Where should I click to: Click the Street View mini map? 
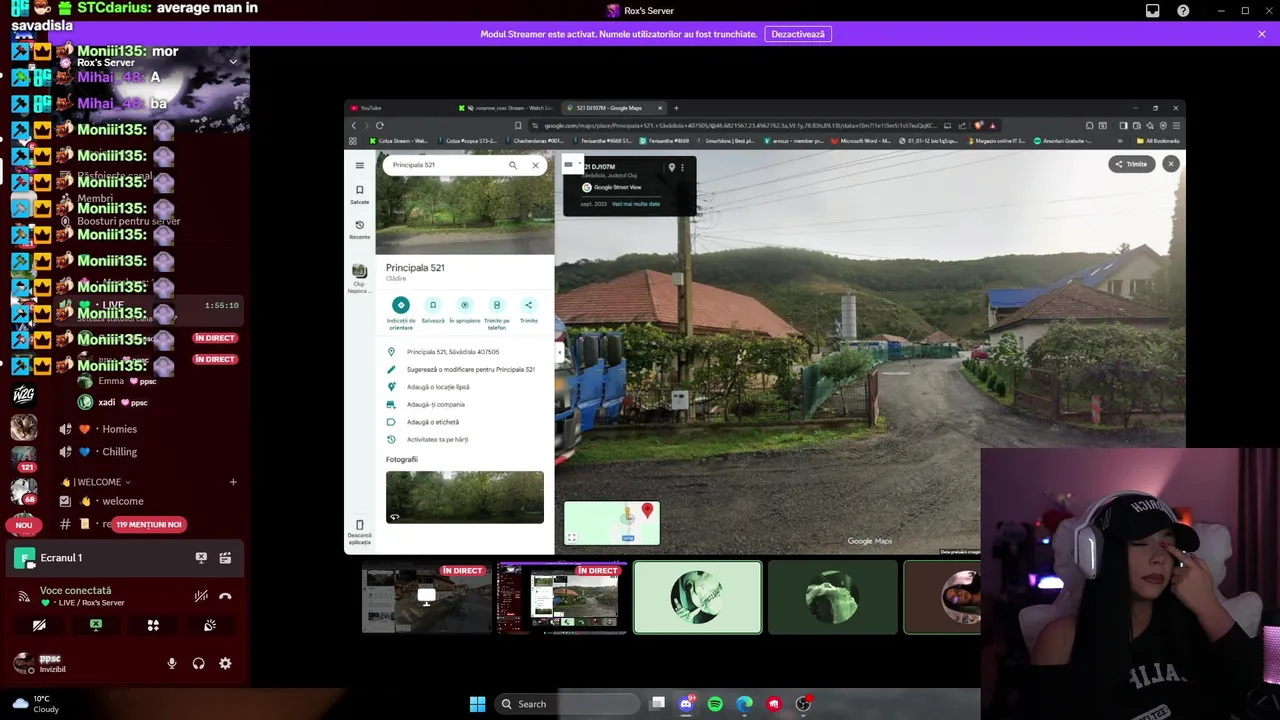point(612,523)
